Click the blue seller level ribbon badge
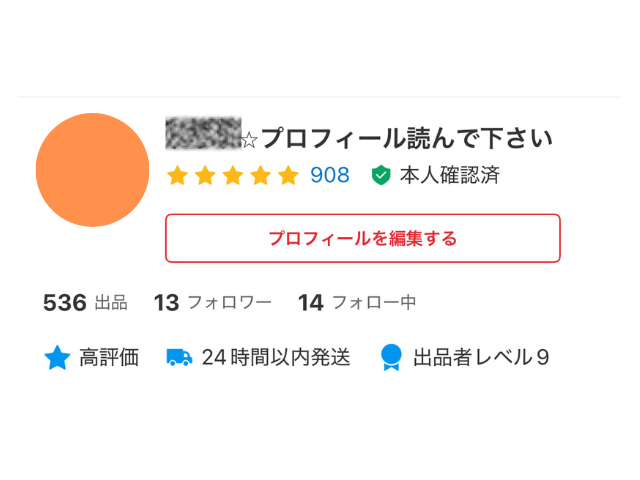 (391, 357)
